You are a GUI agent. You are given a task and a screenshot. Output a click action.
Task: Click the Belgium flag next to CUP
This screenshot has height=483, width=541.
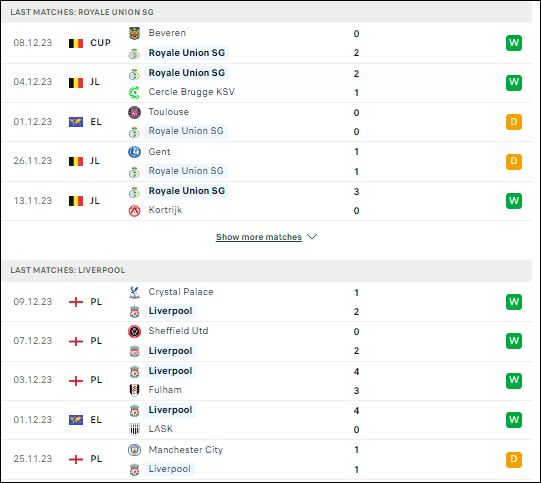[76, 43]
